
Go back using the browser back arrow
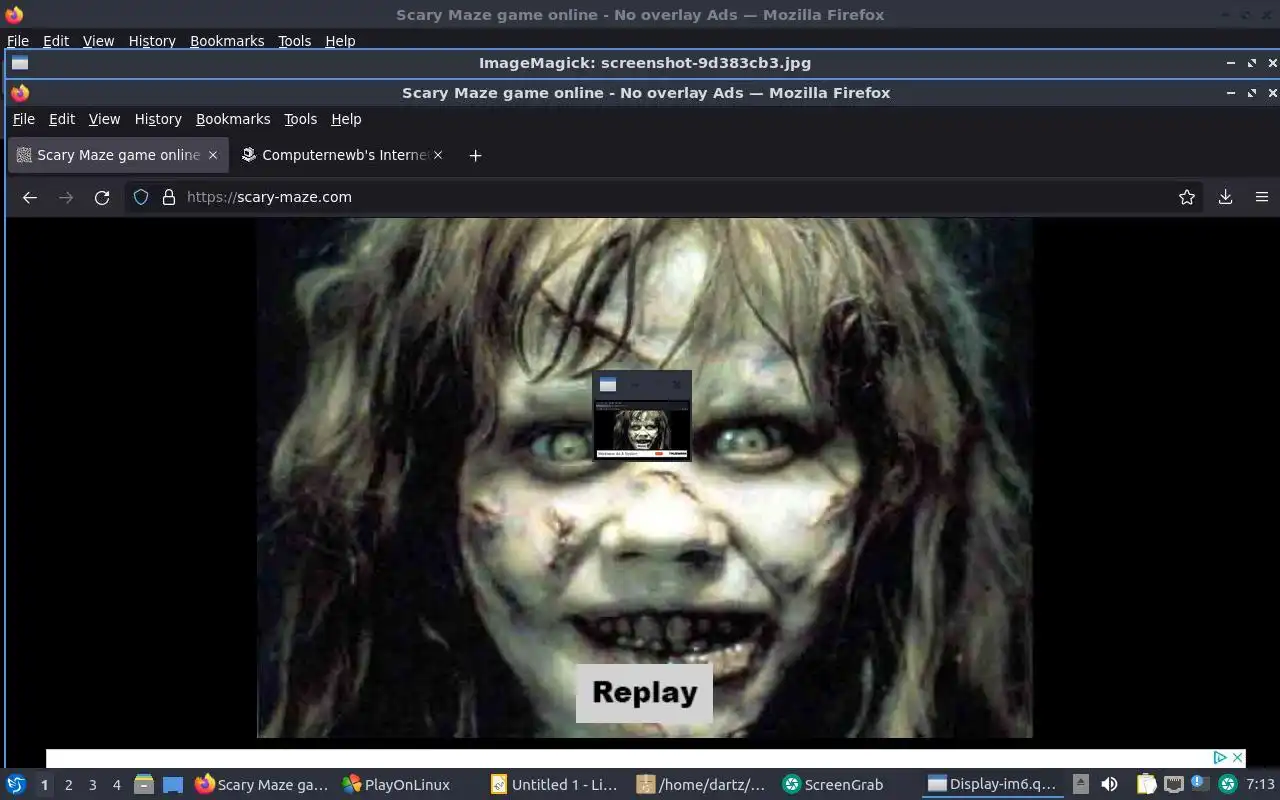click(30, 197)
